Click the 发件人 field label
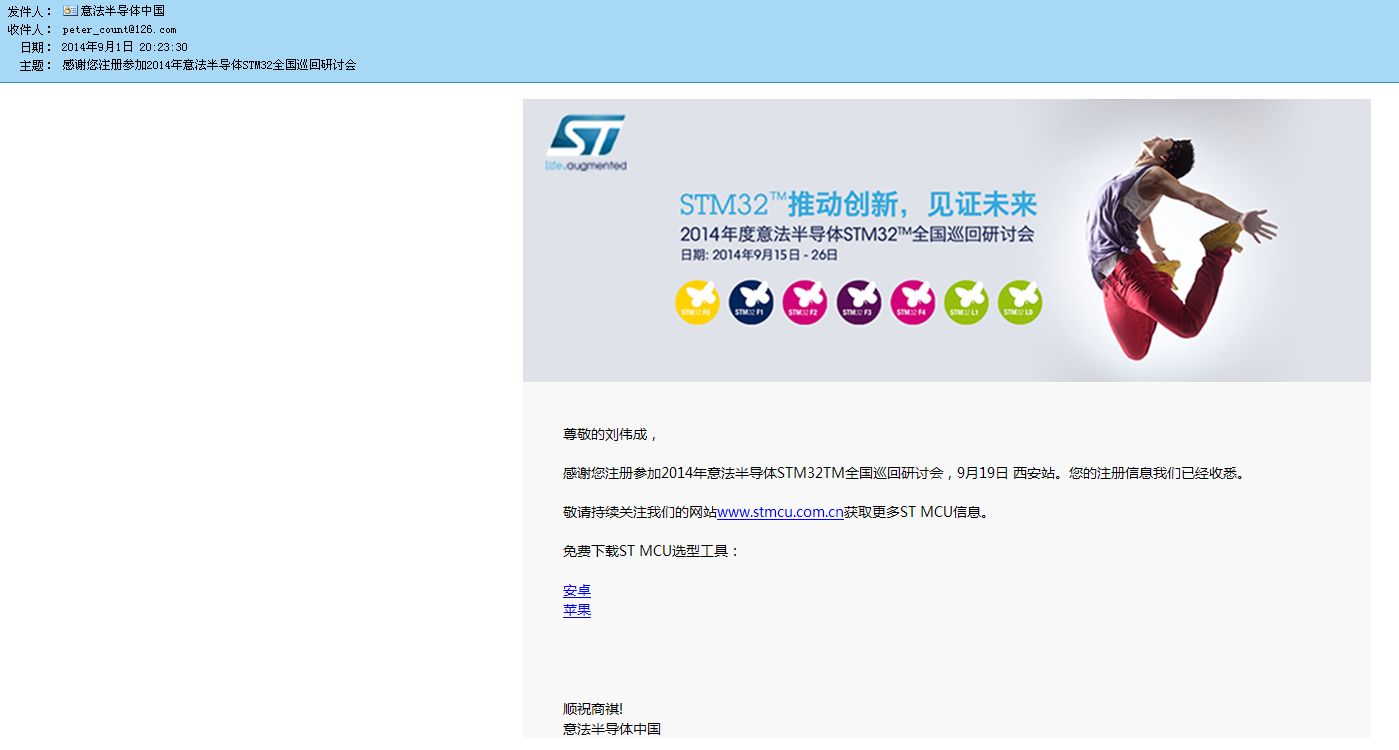This screenshot has height=750, width=1399. click(30, 11)
